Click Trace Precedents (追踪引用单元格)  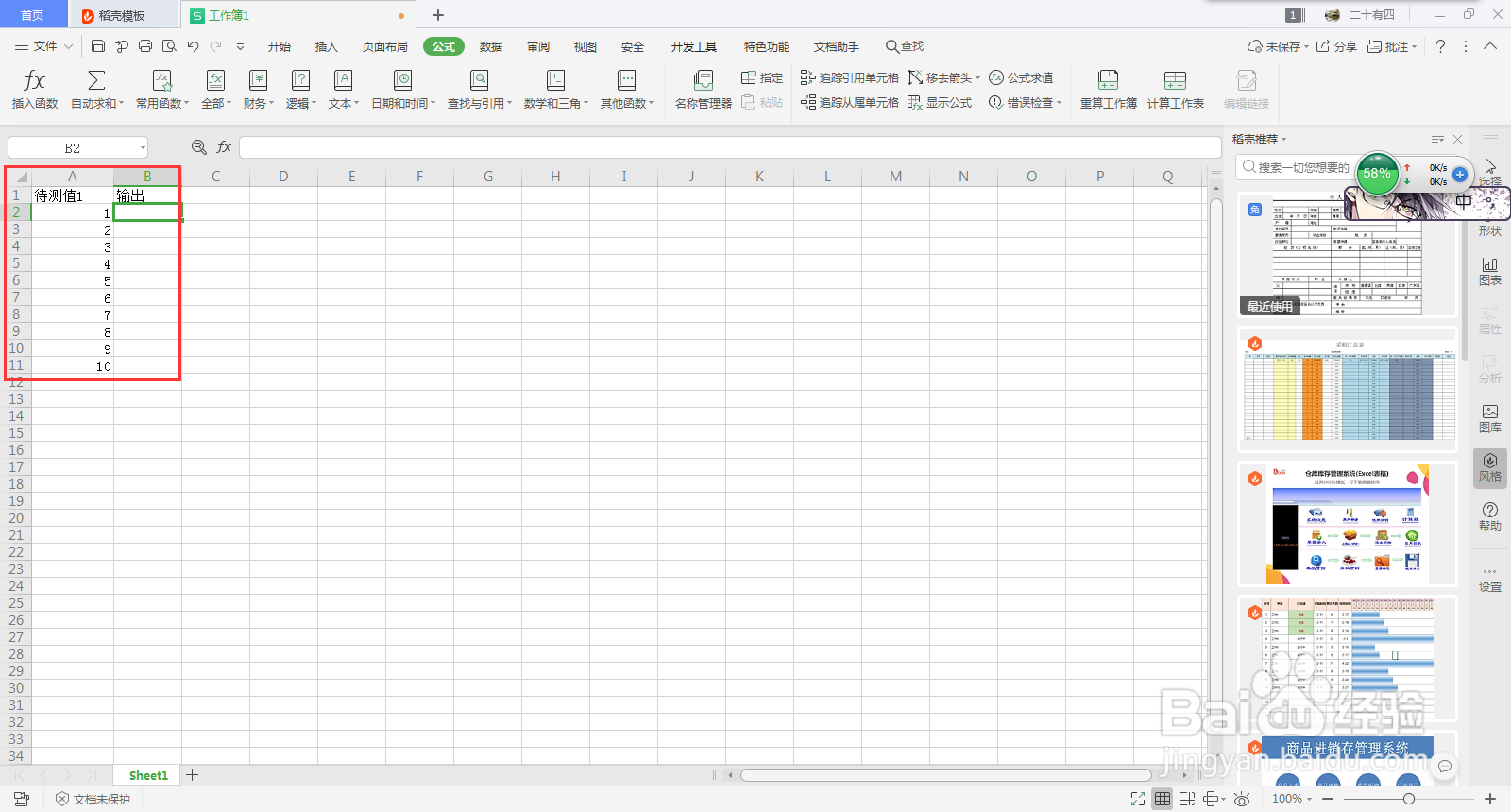(x=849, y=77)
